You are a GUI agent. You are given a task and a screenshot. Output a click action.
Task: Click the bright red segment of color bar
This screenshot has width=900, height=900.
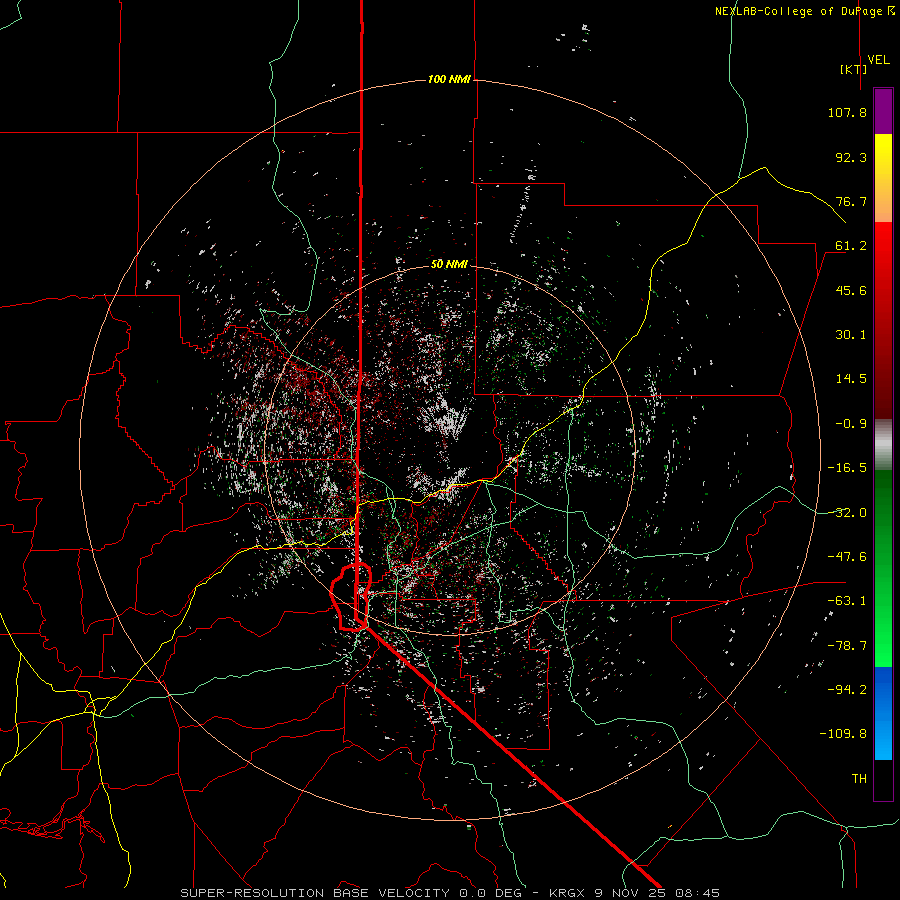tap(883, 247)
